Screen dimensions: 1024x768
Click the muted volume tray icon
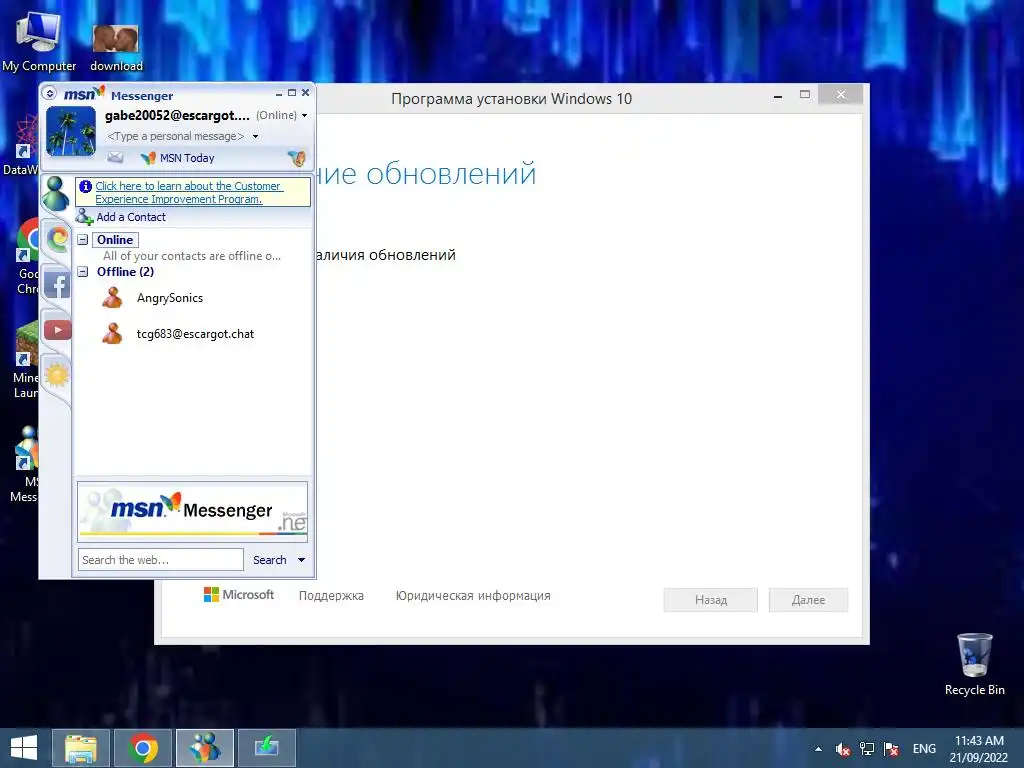click(x=842, y=749)
